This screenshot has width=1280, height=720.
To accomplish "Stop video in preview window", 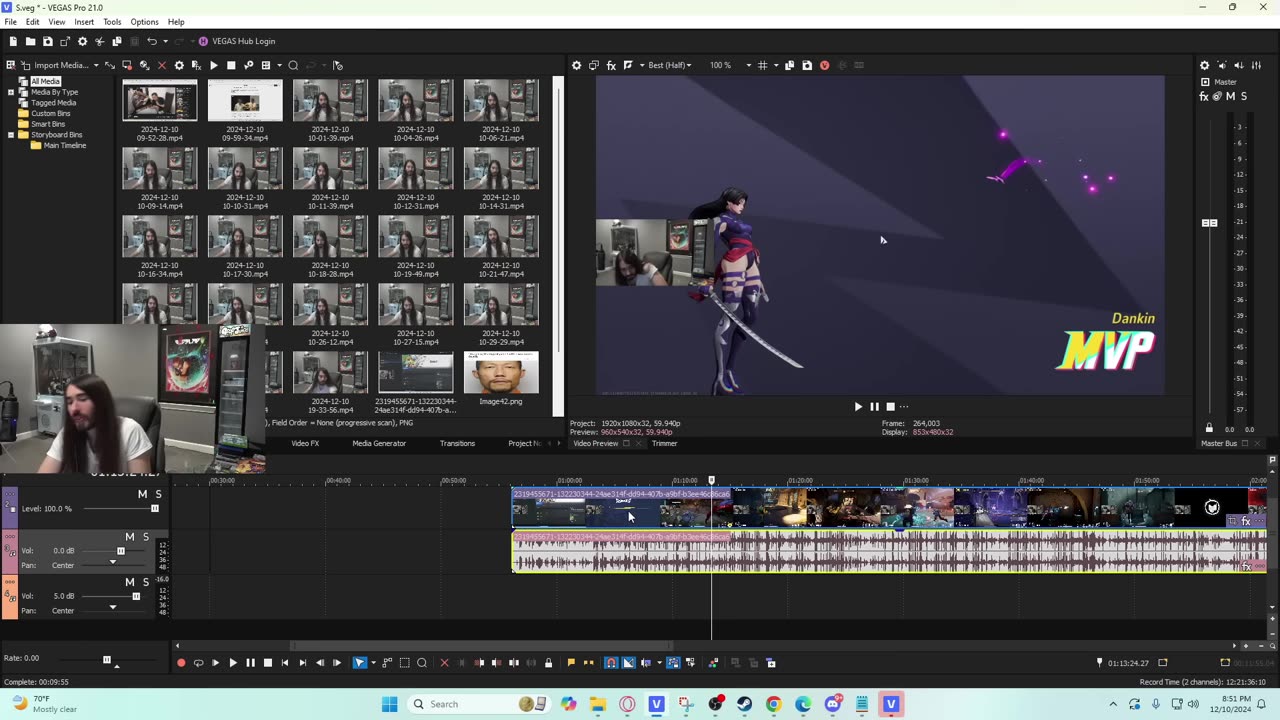I will click(x=890, y=407).
